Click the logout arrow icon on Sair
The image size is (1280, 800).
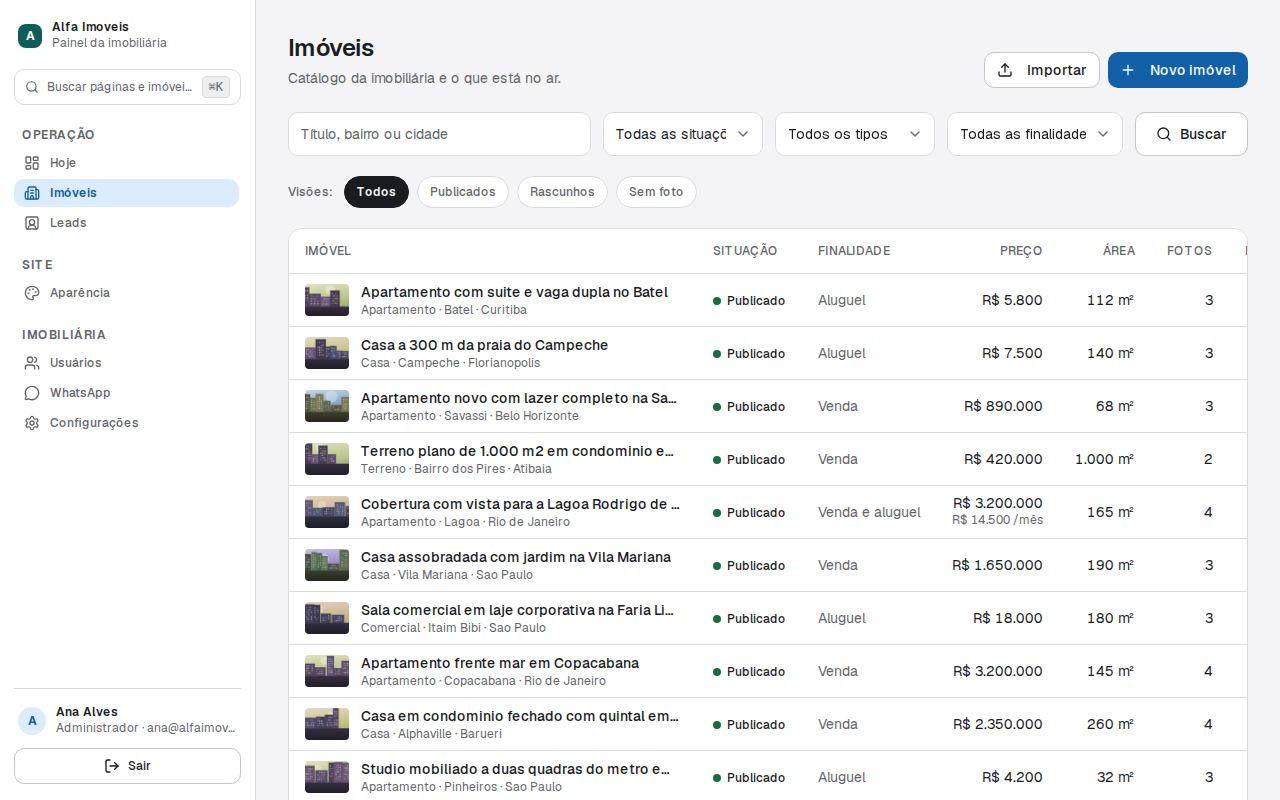[x=112, y=766]
